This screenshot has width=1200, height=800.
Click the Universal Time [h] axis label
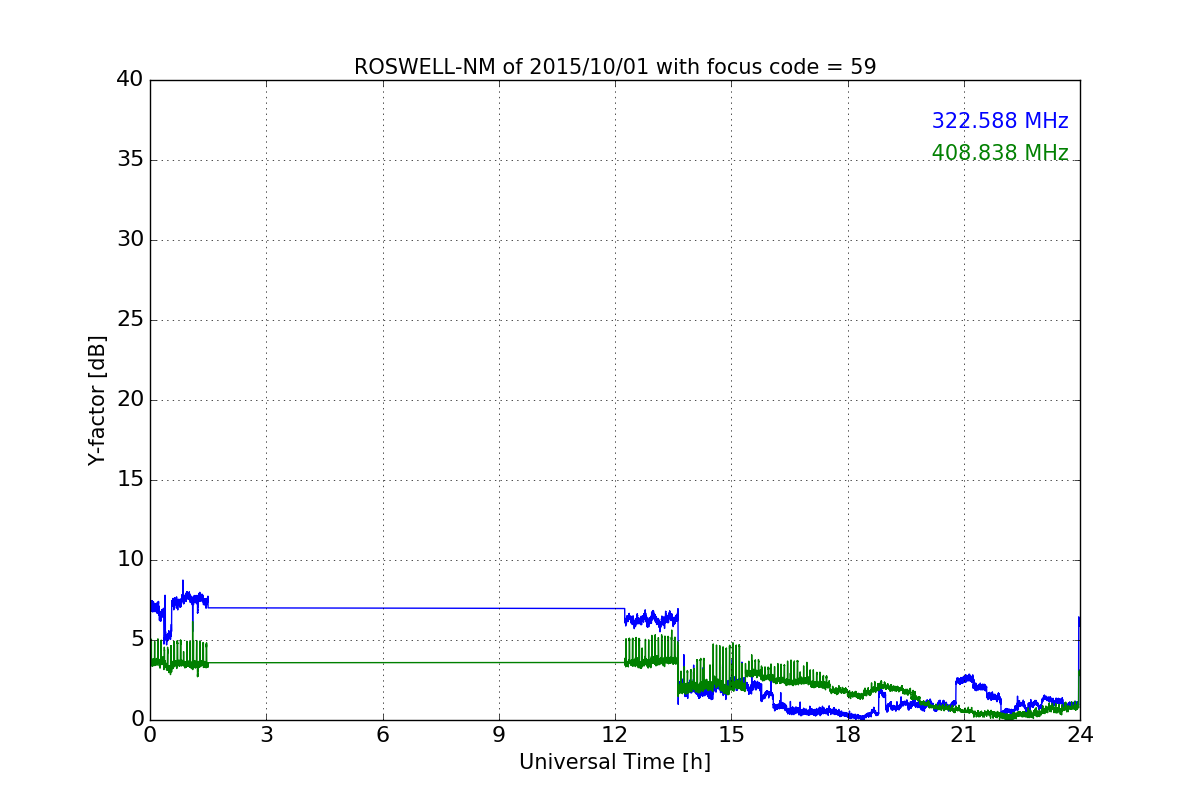pos(615,762)
